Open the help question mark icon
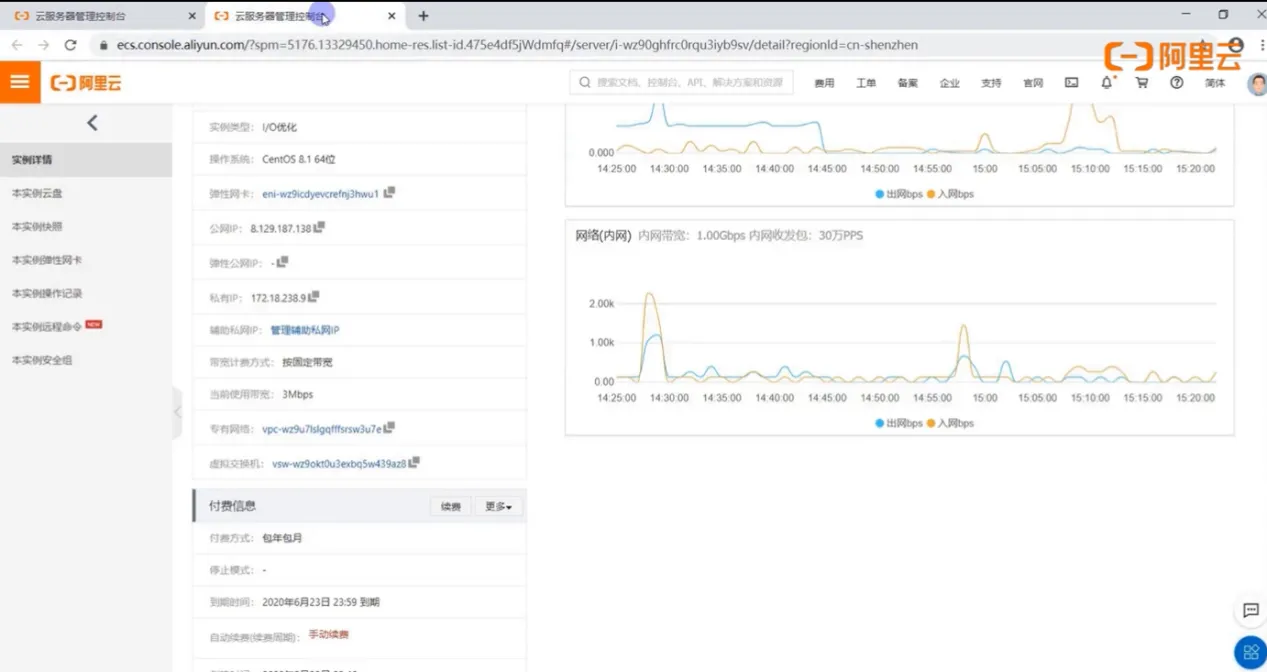This screenshot has width=1267, height=672. click(x=1177, y=83)
